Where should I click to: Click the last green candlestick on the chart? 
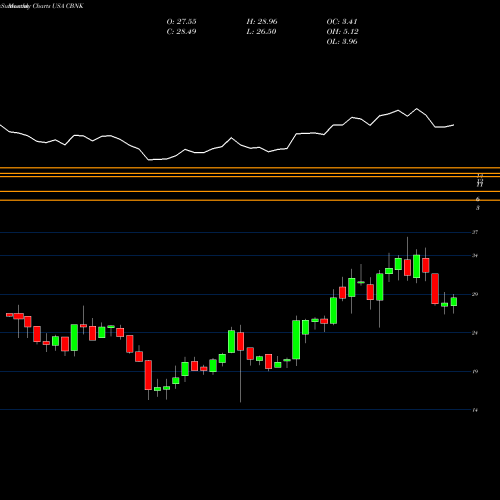(x=454, y=302)
